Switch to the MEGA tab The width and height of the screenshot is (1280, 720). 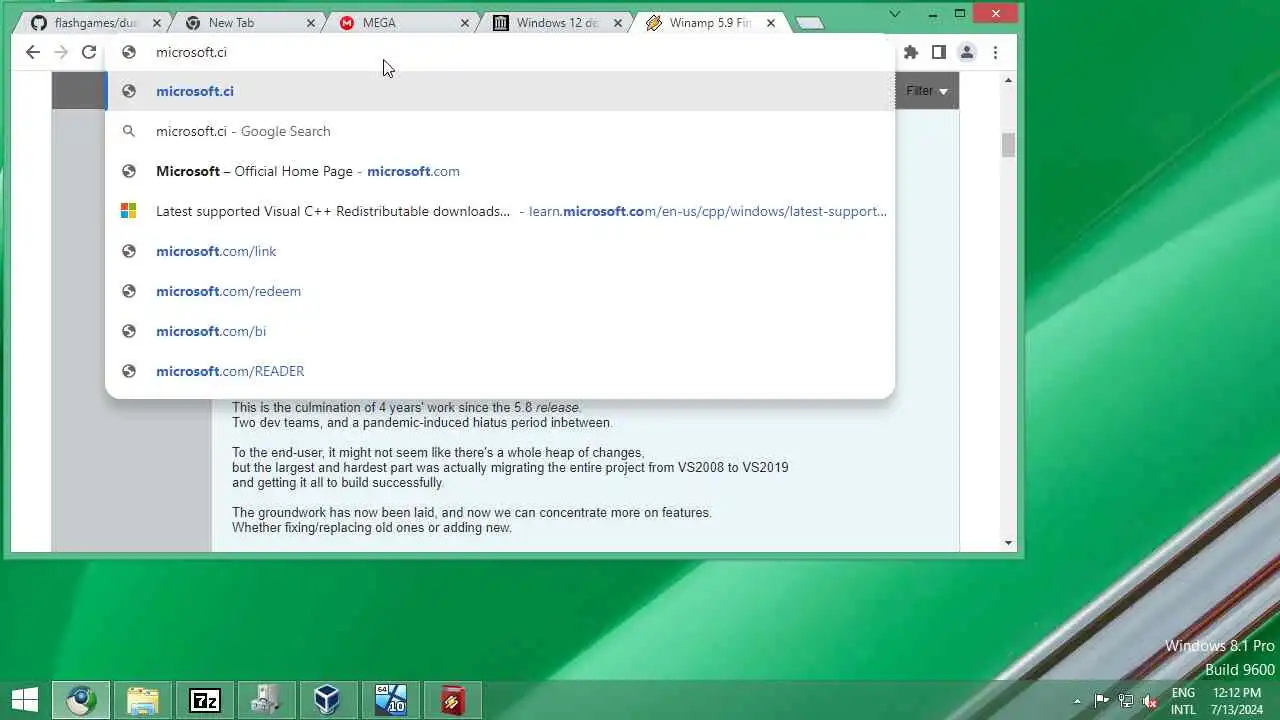402,22
